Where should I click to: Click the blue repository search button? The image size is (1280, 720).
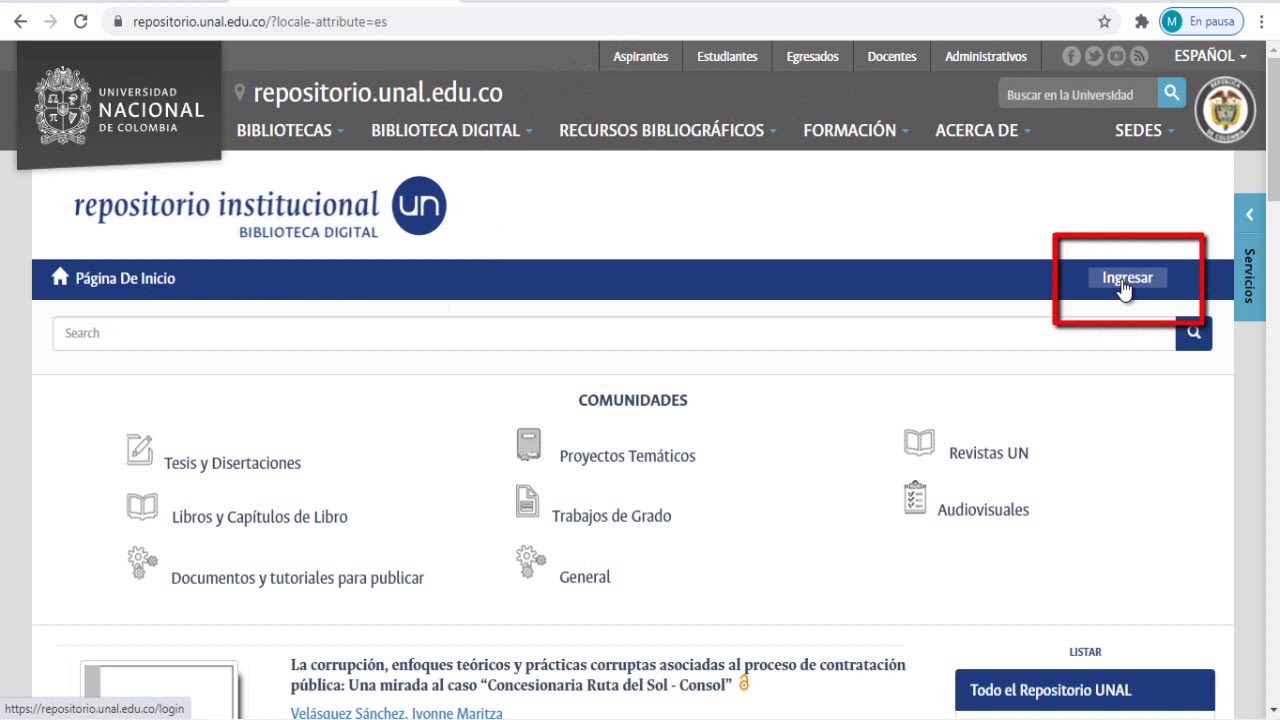tap(1194, 333)
